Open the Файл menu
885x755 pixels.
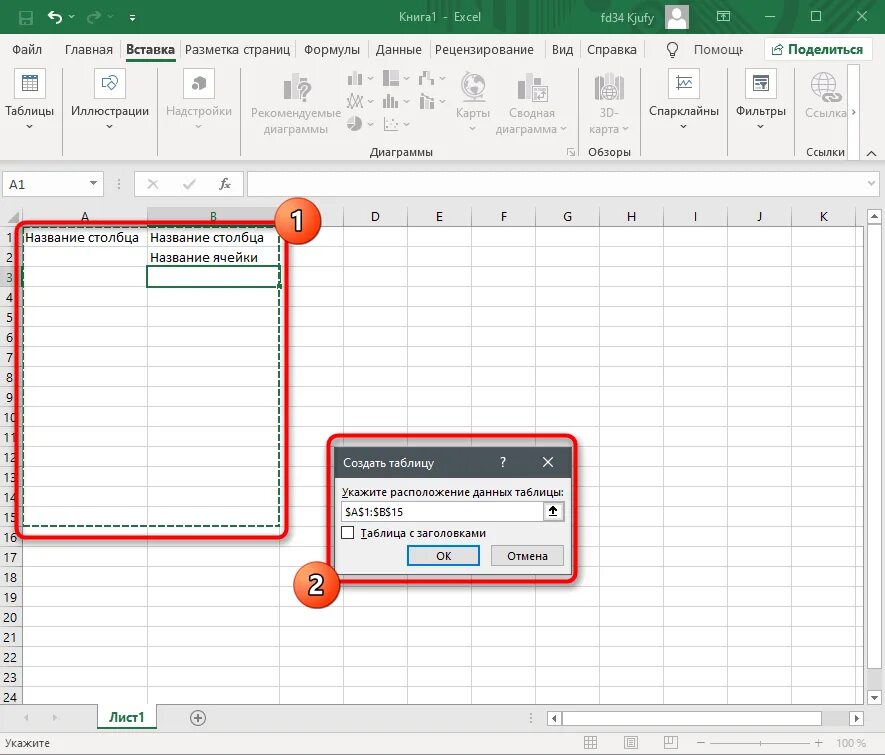(x=27, y=50)
